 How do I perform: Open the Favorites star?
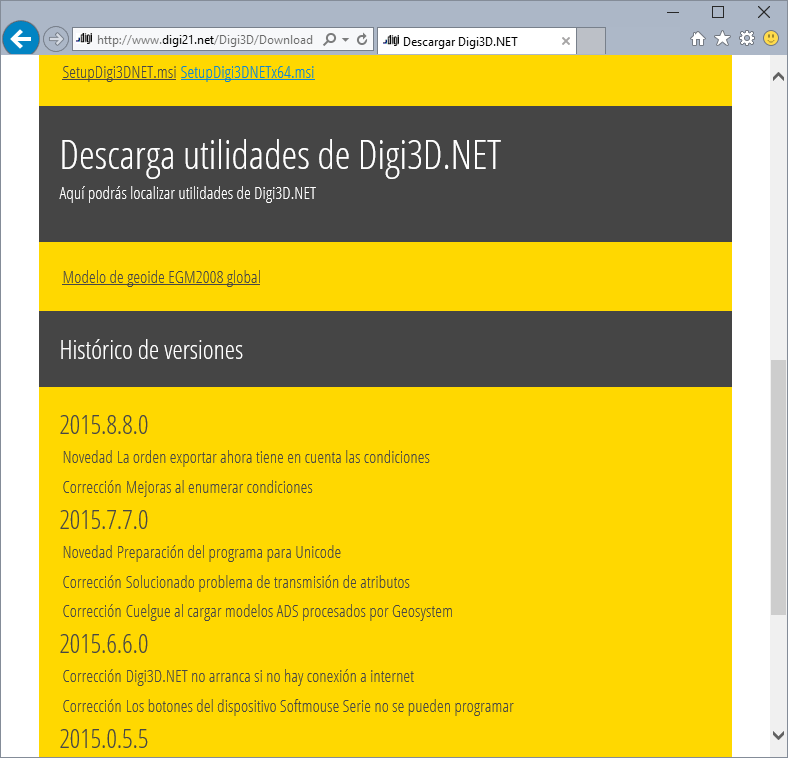click(723, 39)
